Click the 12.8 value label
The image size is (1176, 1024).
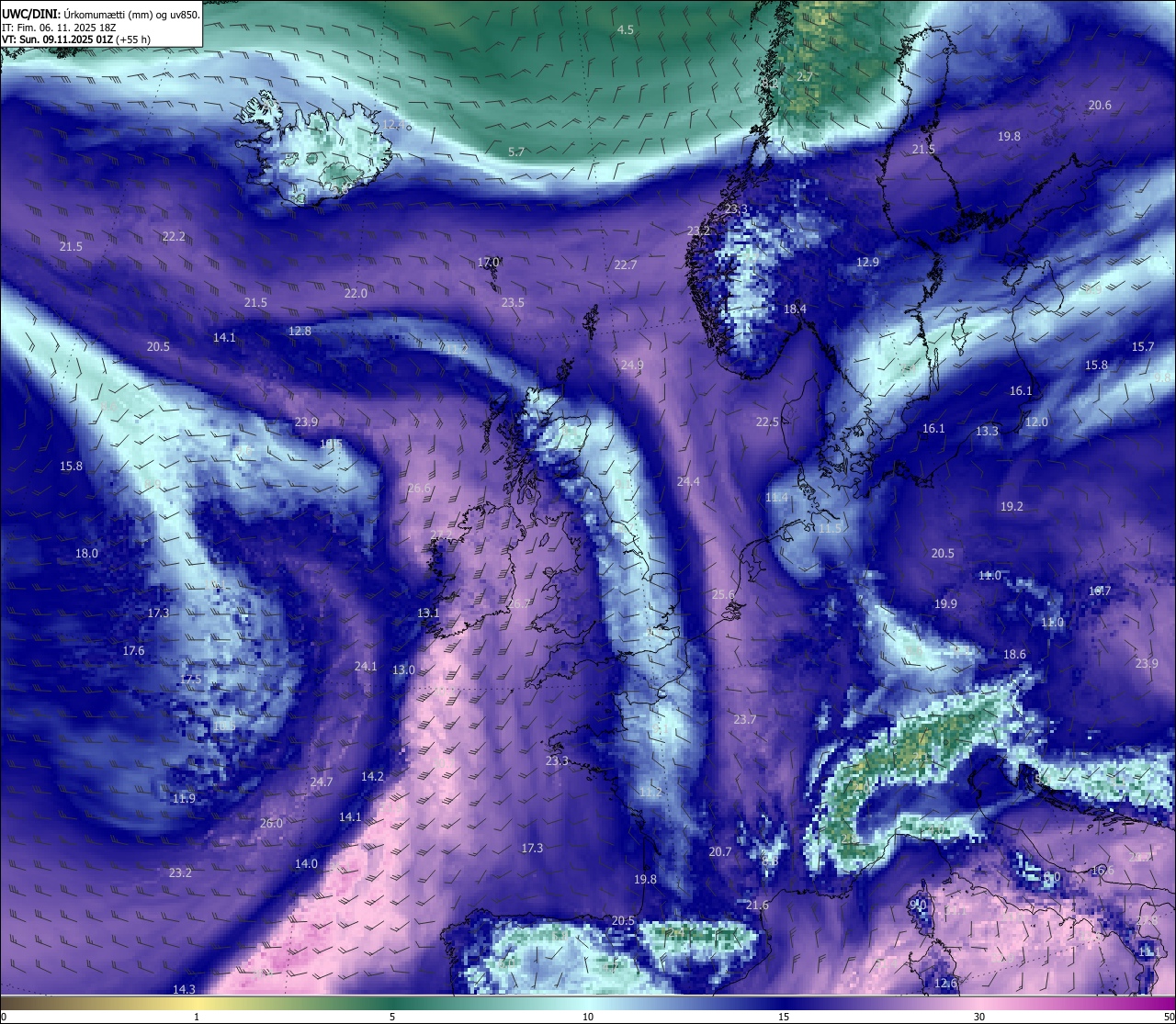pos(300,332)
